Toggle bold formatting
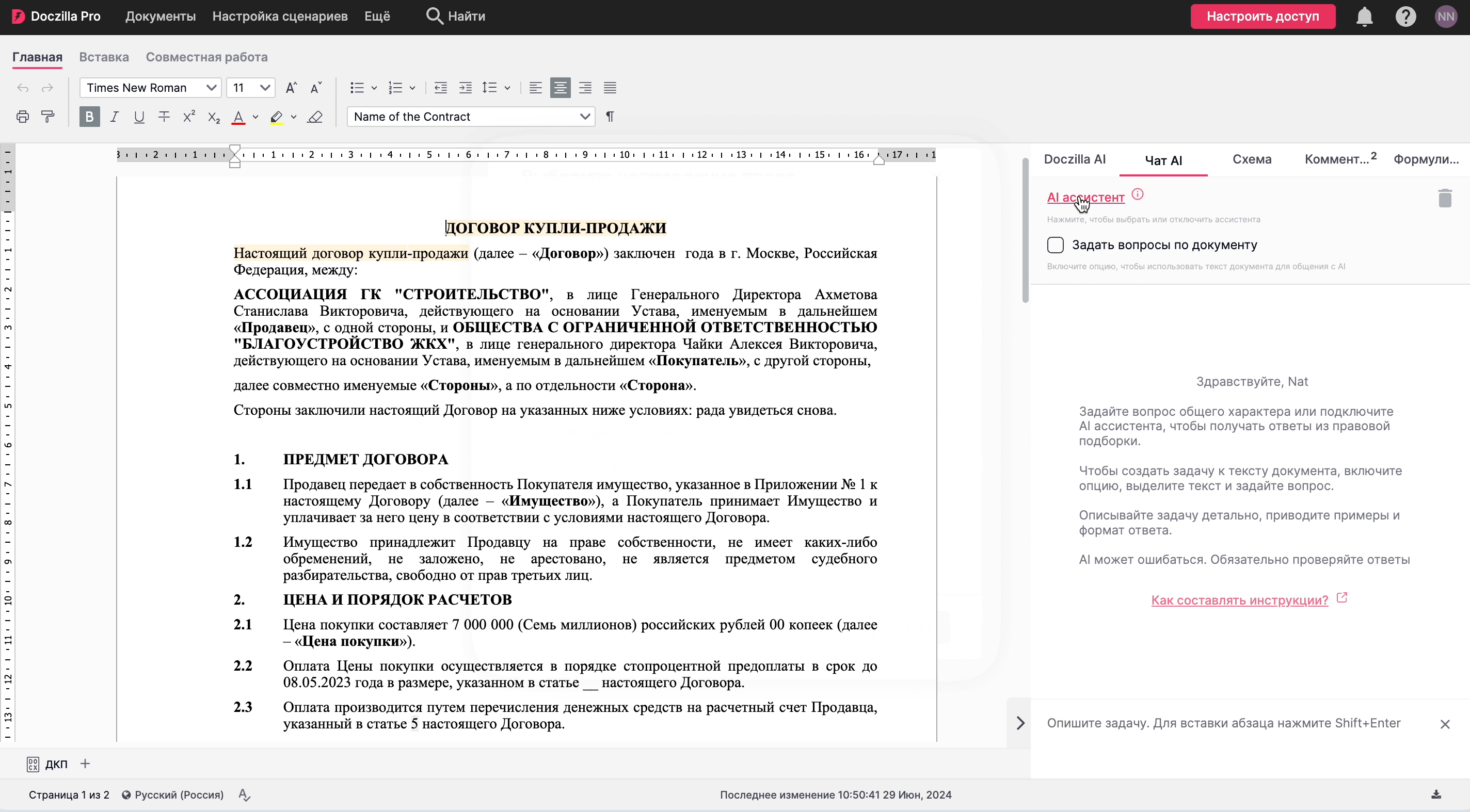This screenshot has height=812, width=1470. click(x=90, y=117)
